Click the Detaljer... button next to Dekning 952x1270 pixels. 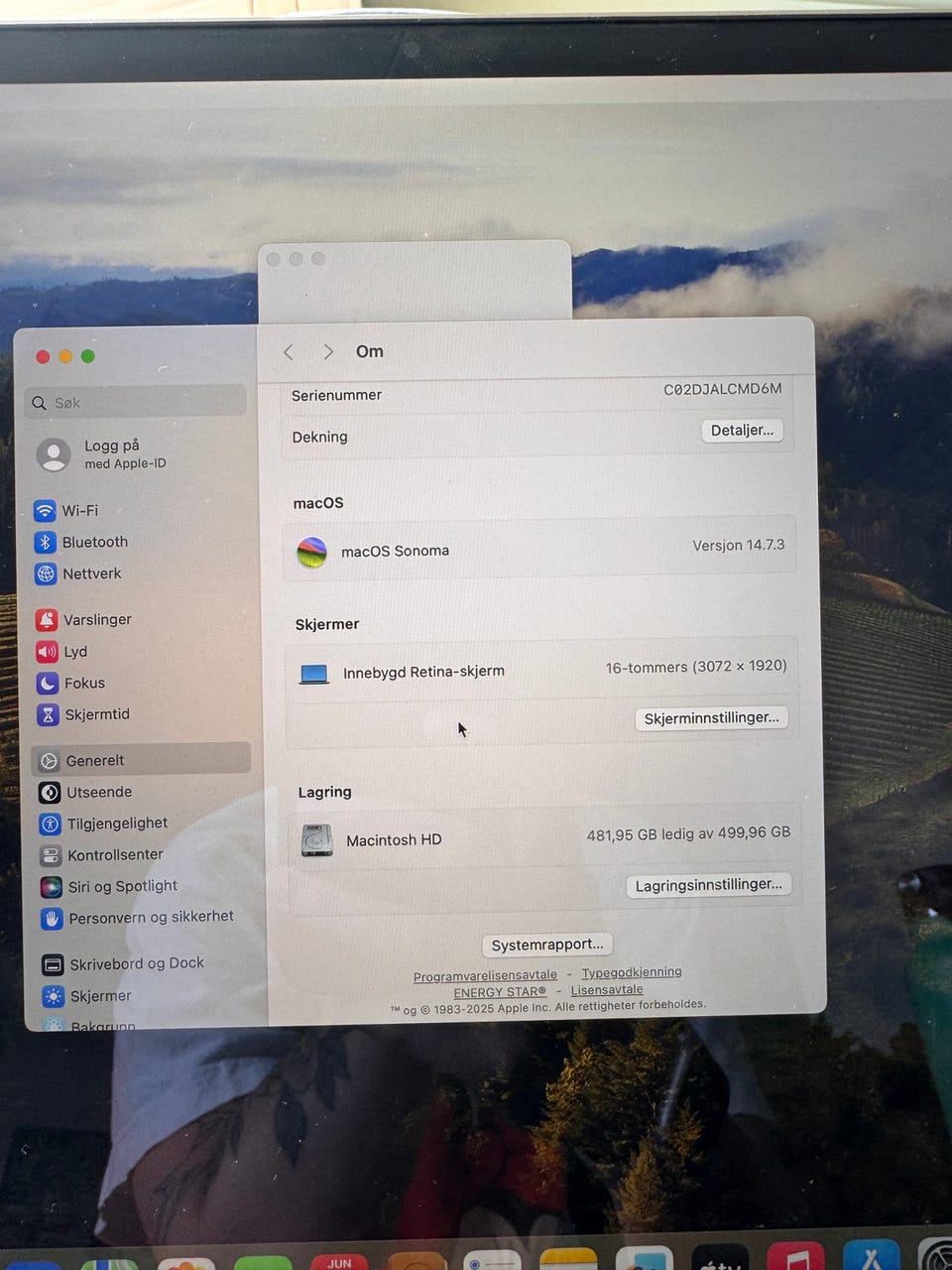pos(742,431)
